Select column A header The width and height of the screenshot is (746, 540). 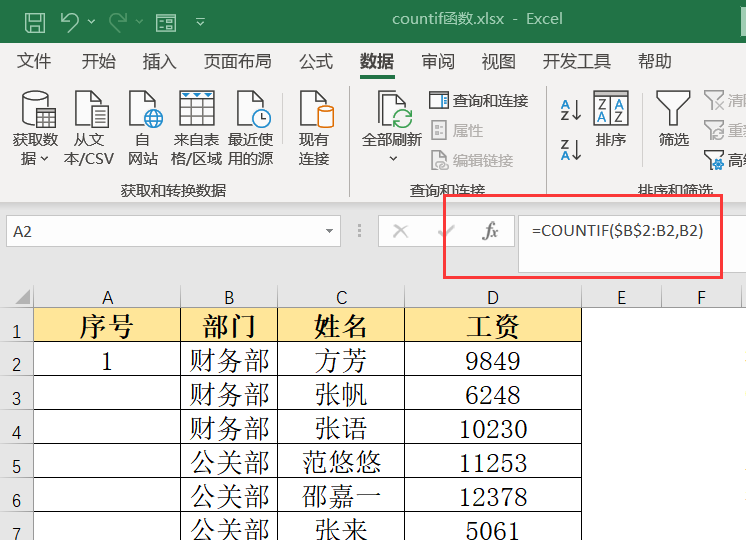tap(108, 297)
